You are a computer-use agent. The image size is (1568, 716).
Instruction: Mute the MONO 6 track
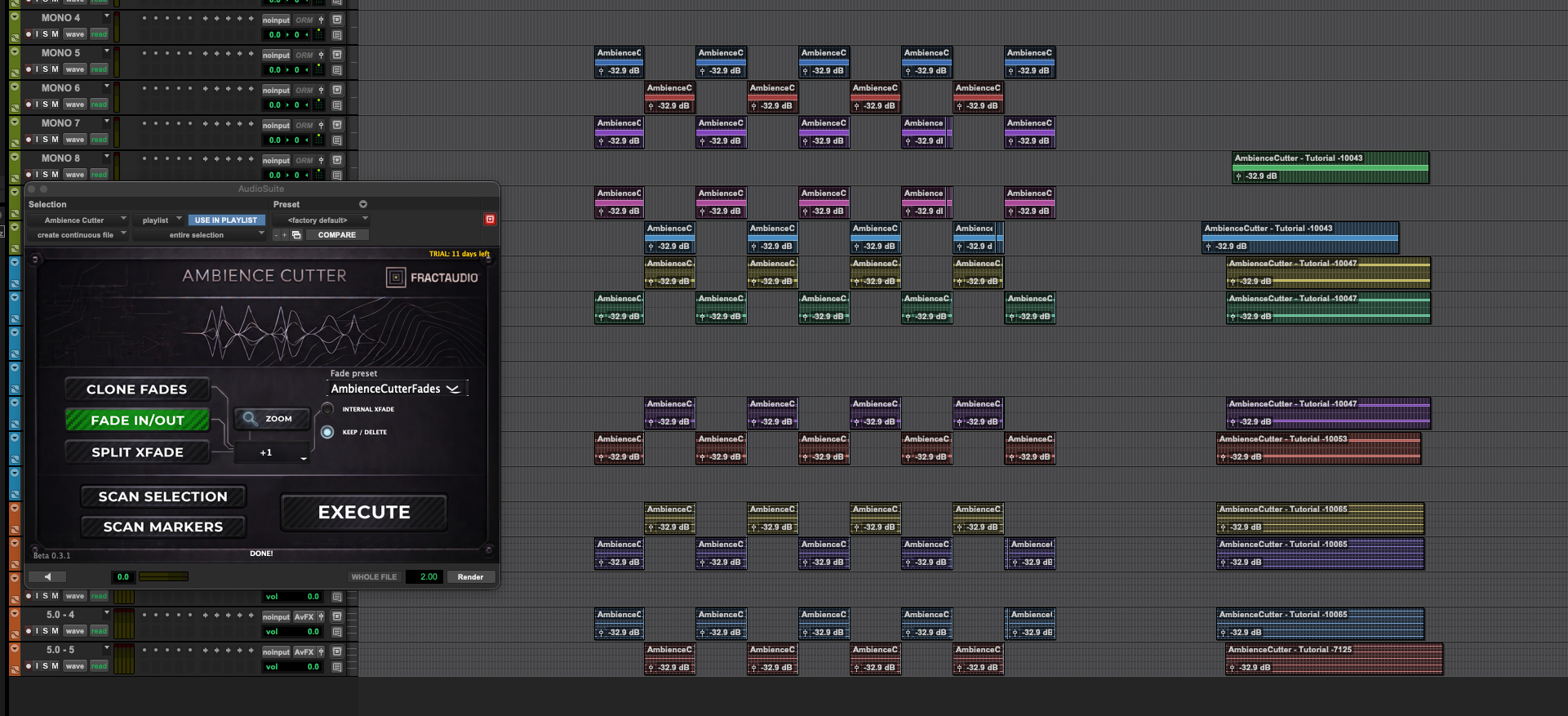(55, 105)
